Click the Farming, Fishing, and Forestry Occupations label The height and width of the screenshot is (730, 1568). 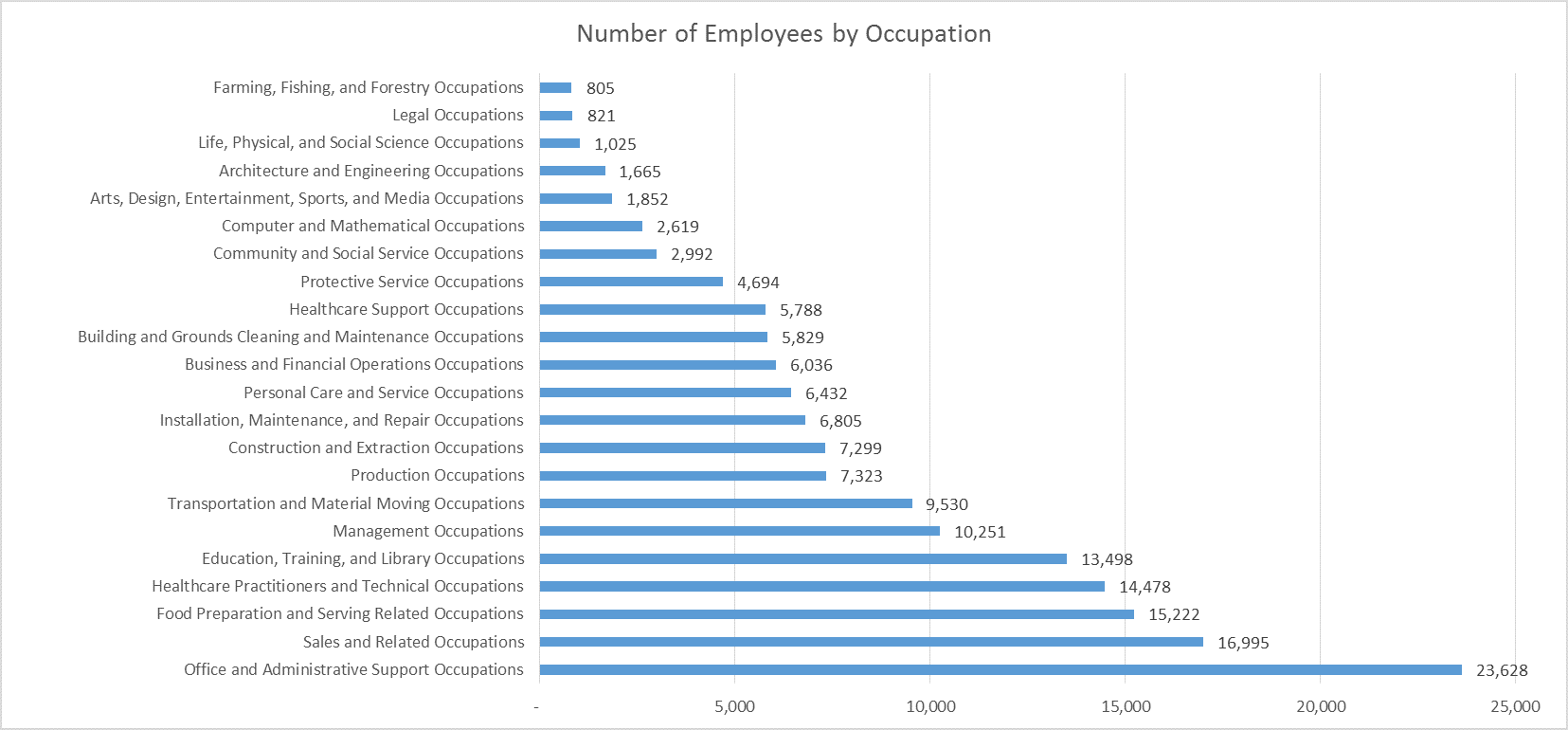point(368,87)
